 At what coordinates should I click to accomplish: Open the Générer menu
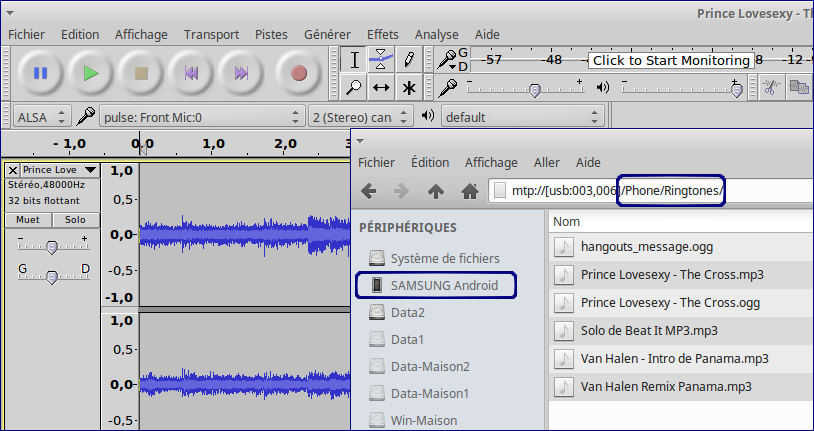[x=327, y=34]
